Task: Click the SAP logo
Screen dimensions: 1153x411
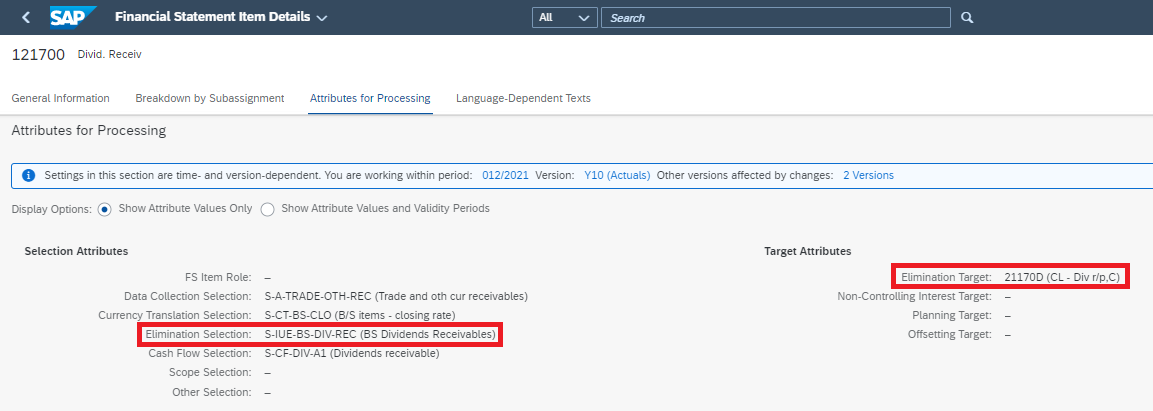Action: [73, 17]
